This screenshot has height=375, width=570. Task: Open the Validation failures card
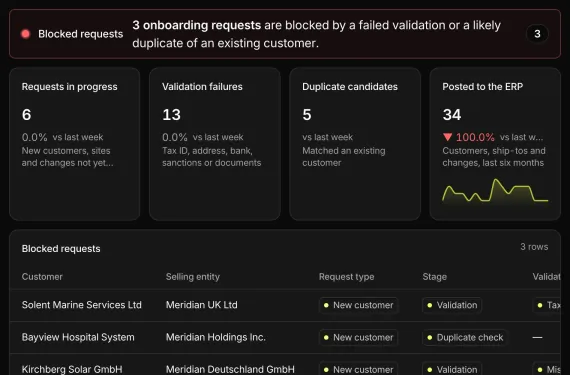[215, 144]
